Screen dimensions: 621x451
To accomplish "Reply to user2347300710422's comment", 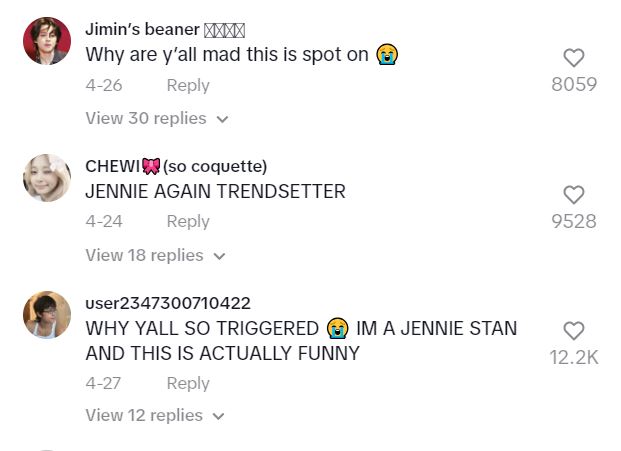I will [x=188, y=383].
